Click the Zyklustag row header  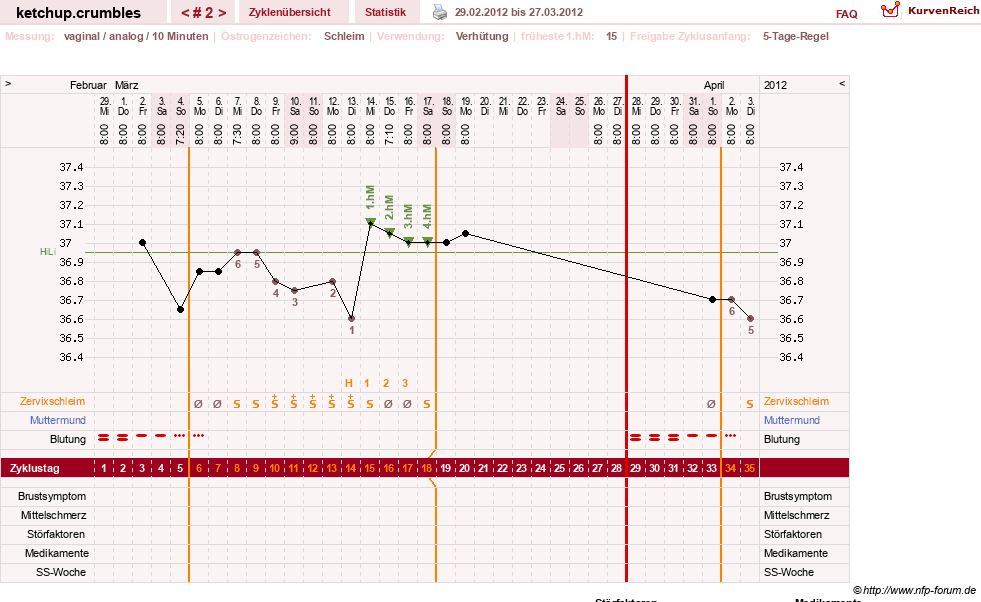(34, 468)
